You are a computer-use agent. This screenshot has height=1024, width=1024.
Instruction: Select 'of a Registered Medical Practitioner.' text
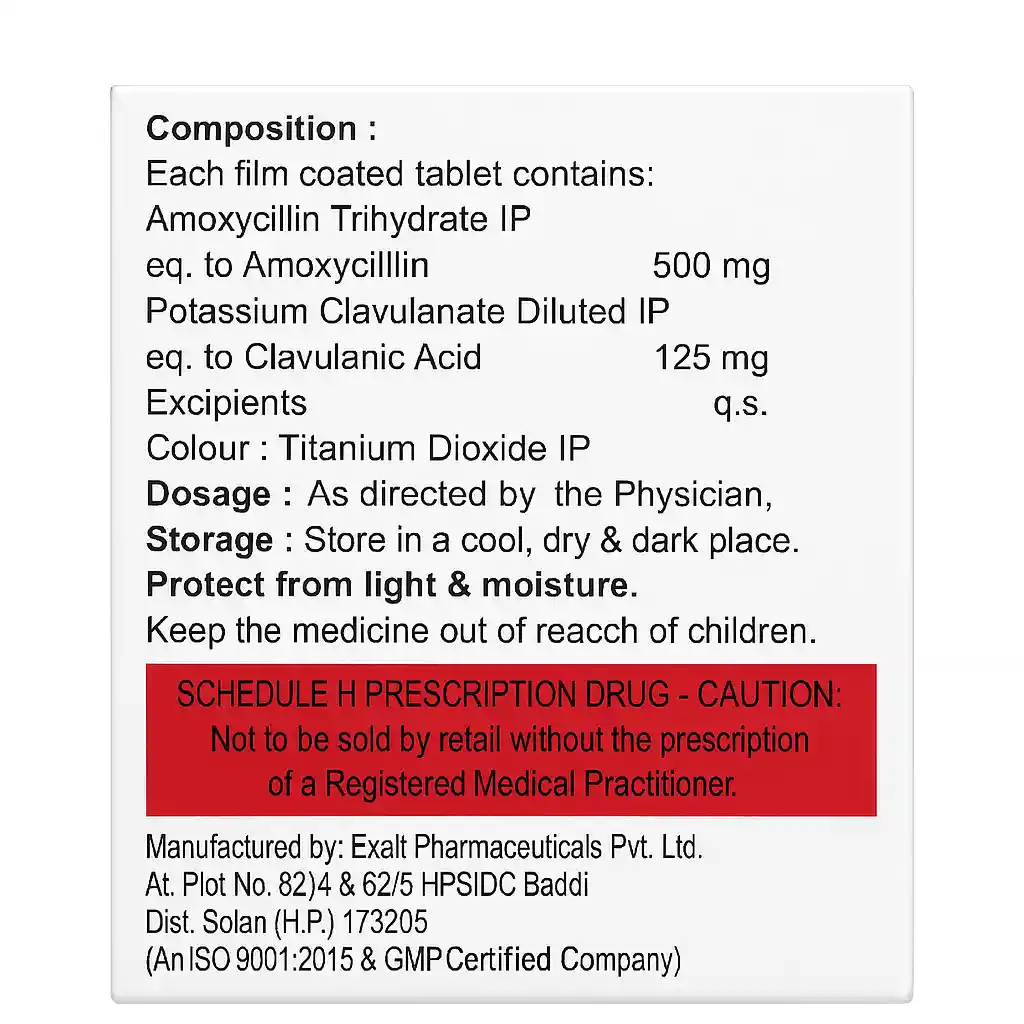pyautogui.click(x=502, y=785)
